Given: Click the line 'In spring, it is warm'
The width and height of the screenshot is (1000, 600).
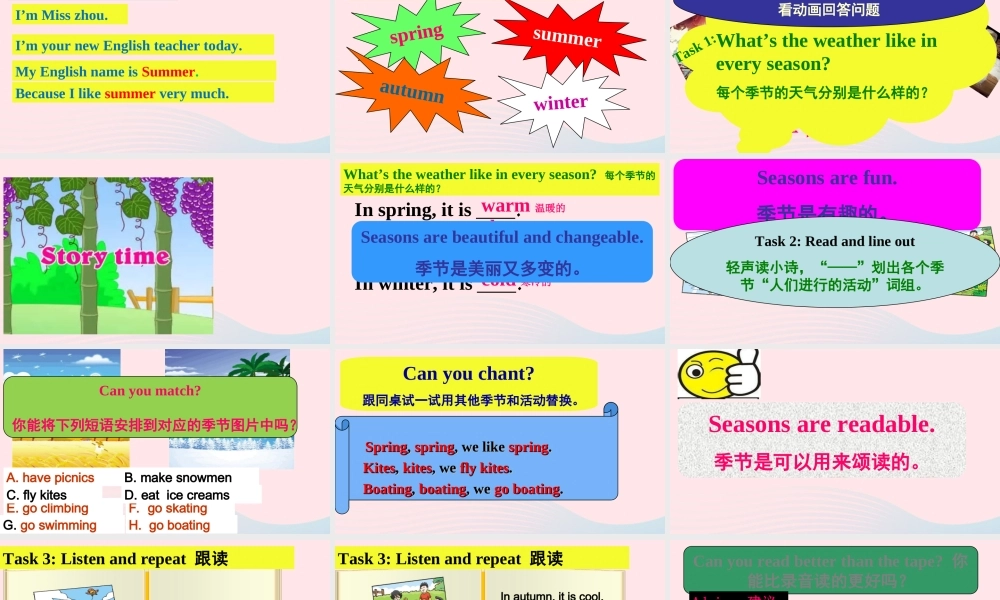Looking at the screenshot, I should click(442, 209).
